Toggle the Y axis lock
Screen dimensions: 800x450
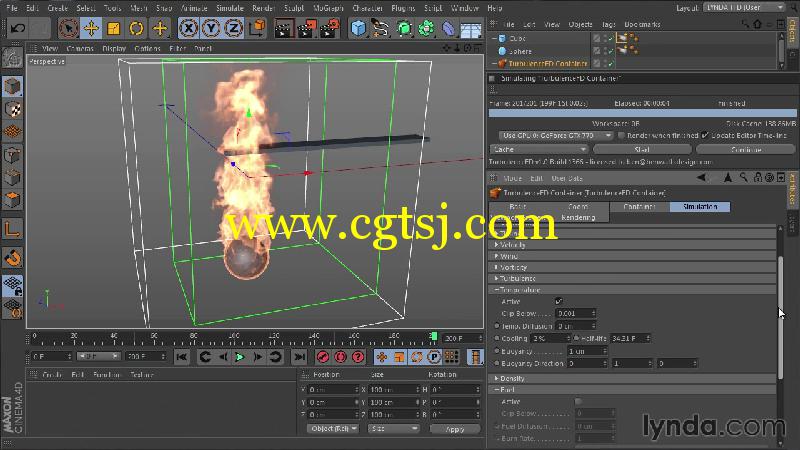211,28
